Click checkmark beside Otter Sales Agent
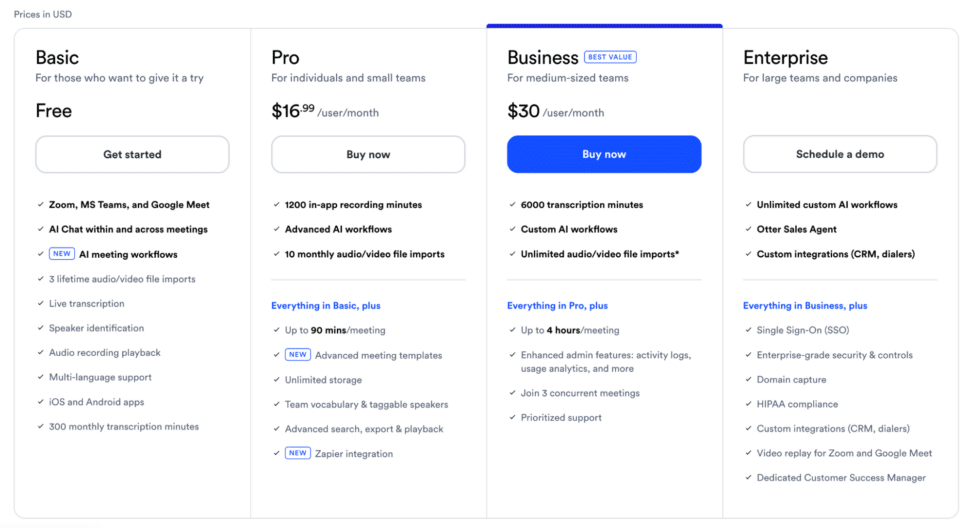Screen dimensions: 970x528 [x=747, y=230]
